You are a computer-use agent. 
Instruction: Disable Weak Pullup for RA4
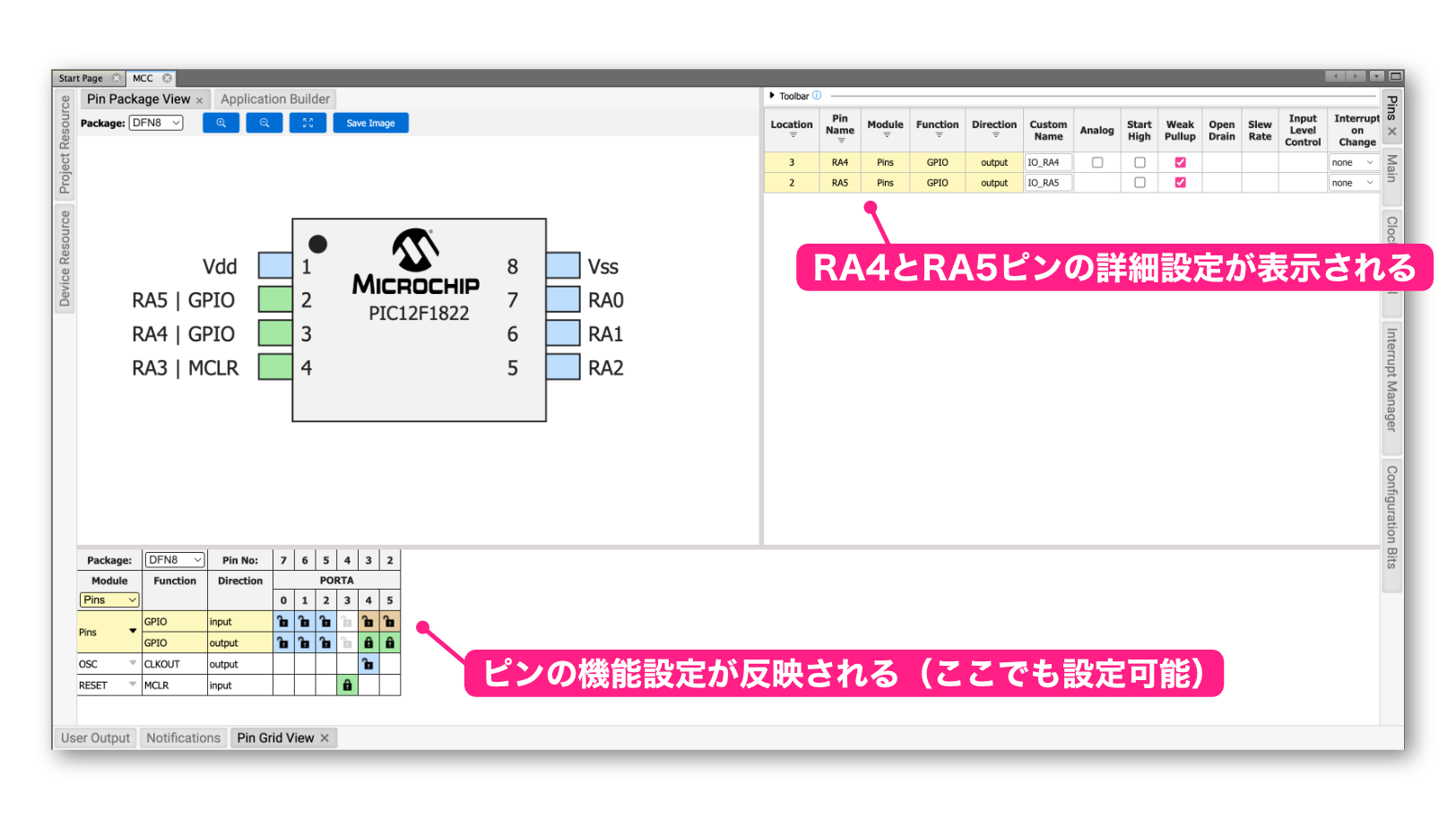click(x=1181, y=162)
